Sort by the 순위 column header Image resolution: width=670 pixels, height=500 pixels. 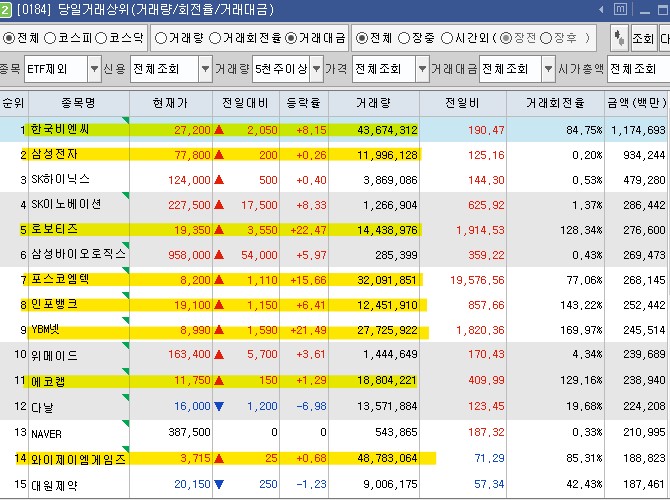point(14,103)
